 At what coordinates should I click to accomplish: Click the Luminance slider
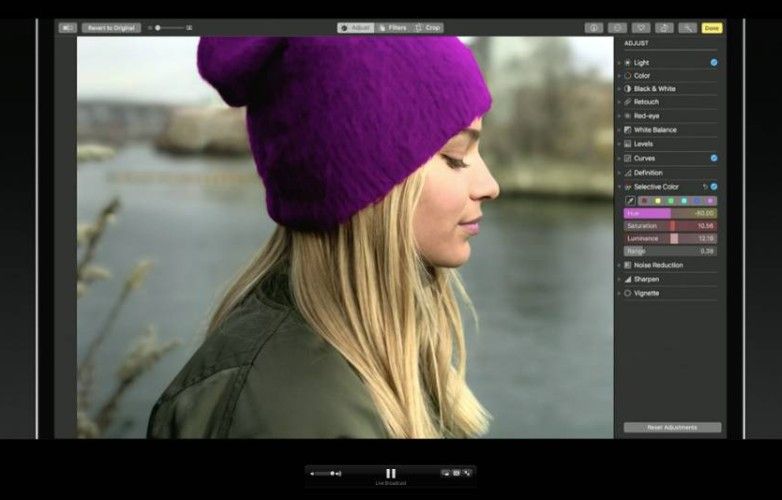point(671,239)
